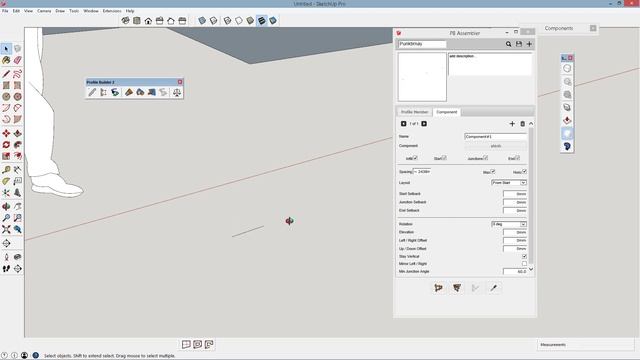This screenshot has height=360, width=640.
Task: Click the Start Setback value field
Action: [x=515, y=194]
